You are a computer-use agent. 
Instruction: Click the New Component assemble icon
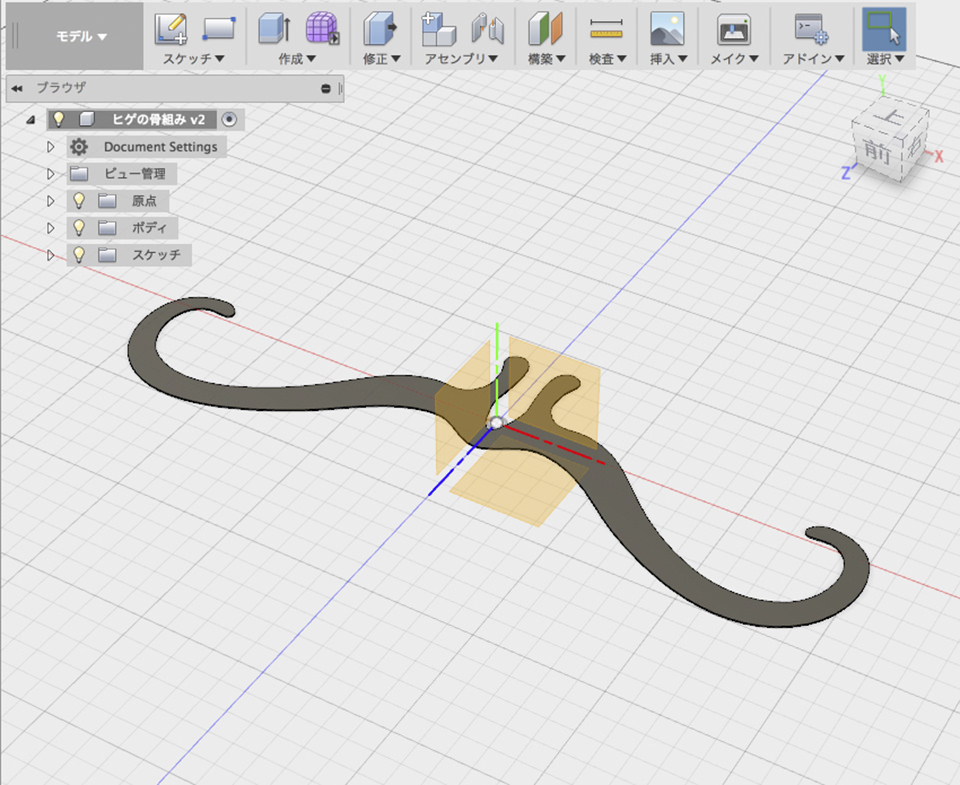(438, 29)
